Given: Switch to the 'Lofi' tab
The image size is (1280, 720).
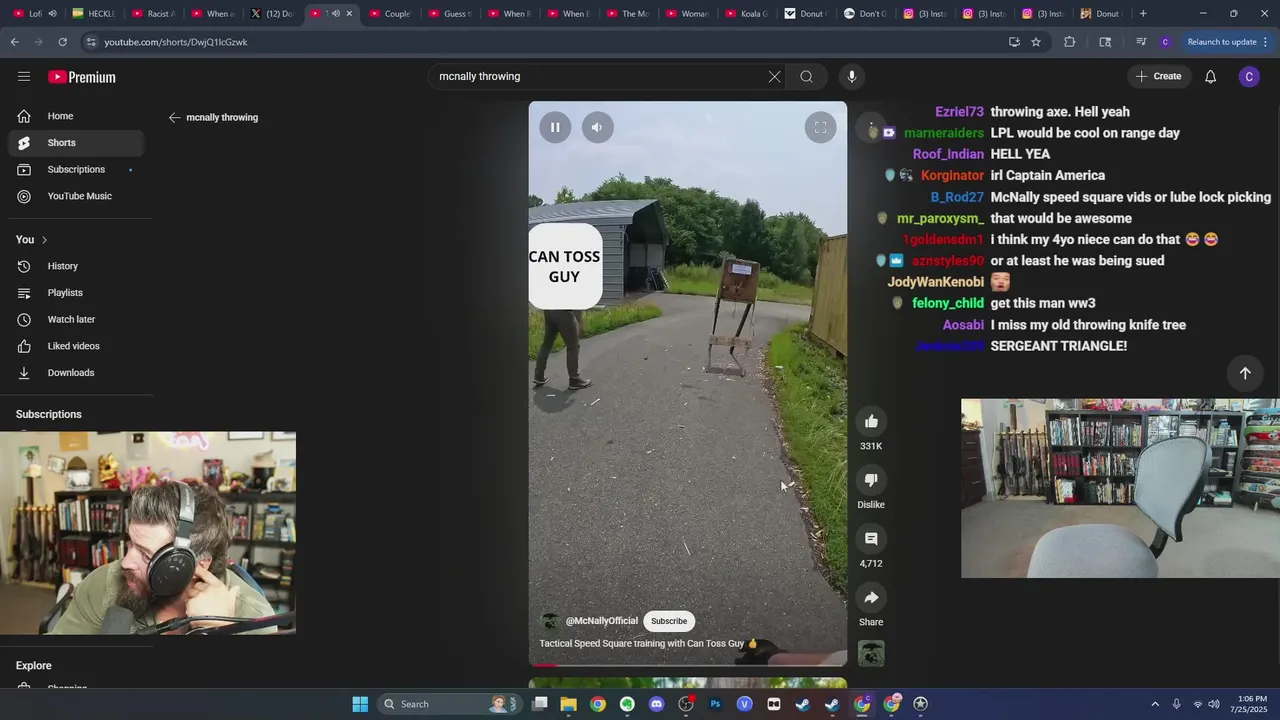Looking at the screenshot, I should pyautogui.click(x=36, y=14).
